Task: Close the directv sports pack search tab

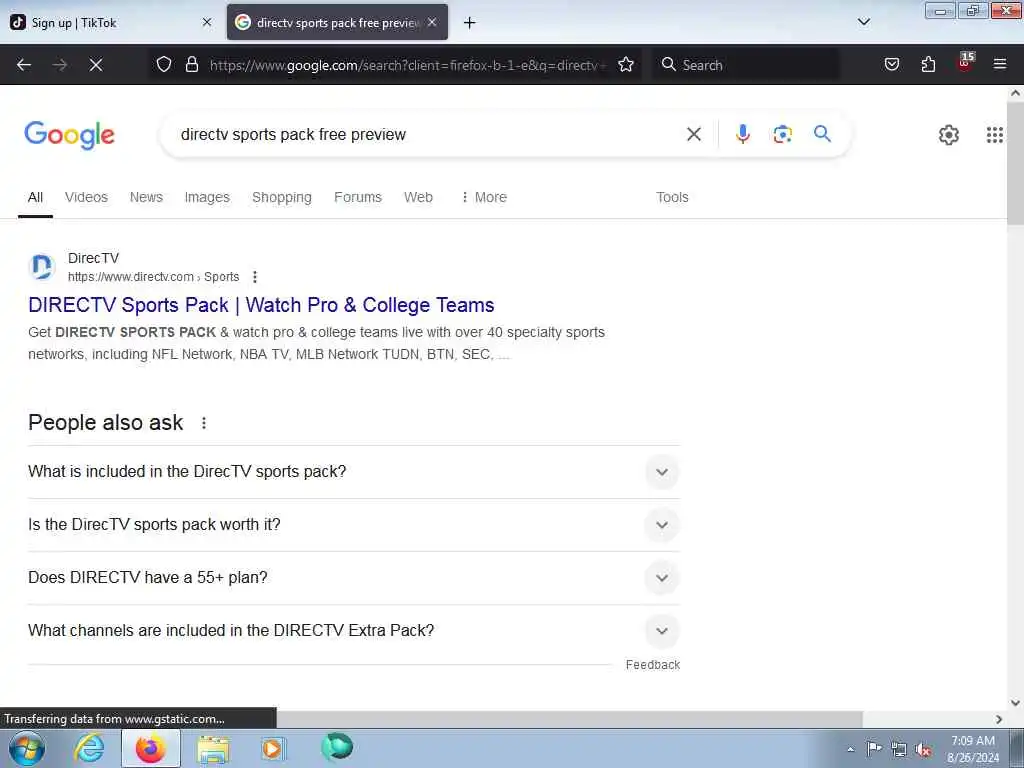Action: click(x=432, y=22)
